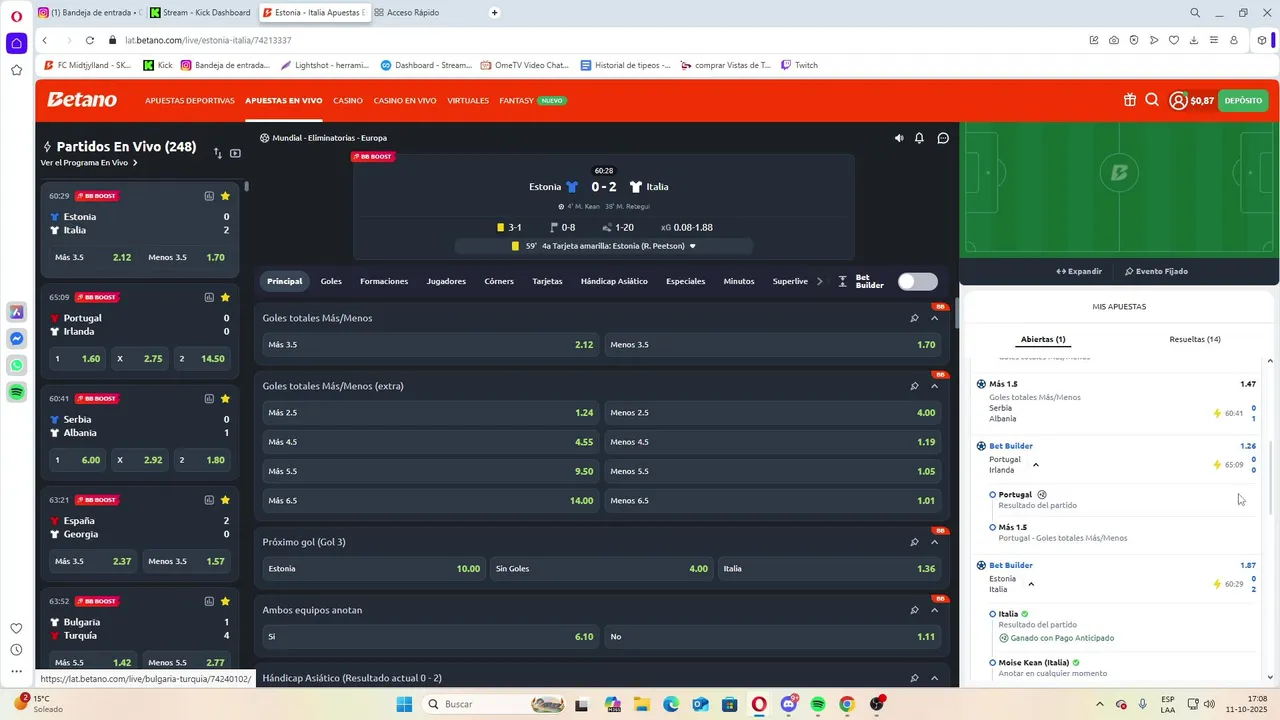Expand the 59' yellow card event dropdown

pyautogui.click(x=692, y=246)
